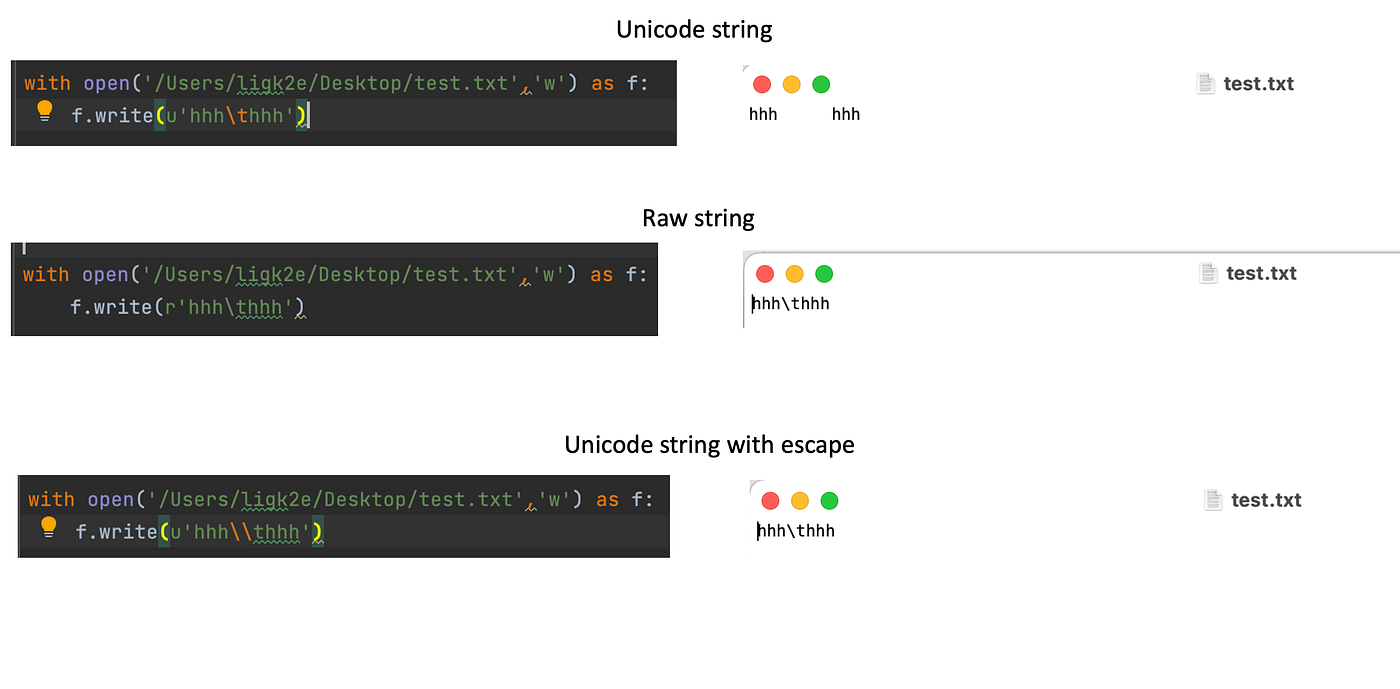The image size is (1400, 689).
Task: Click the test.txt document icon under Unicode string
Action: (x=1206, y=83)
